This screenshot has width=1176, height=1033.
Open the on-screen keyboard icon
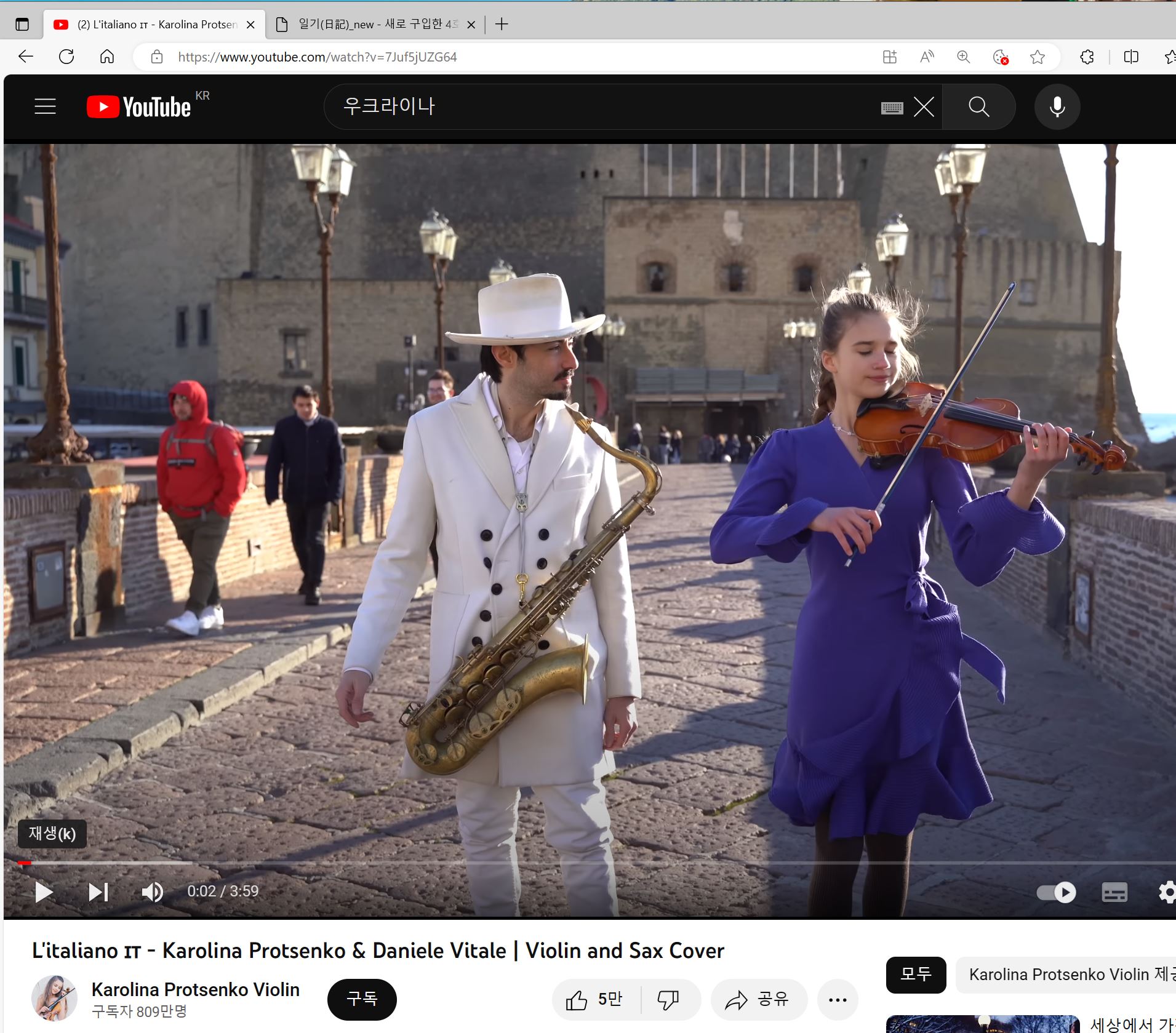coord(892,108)
